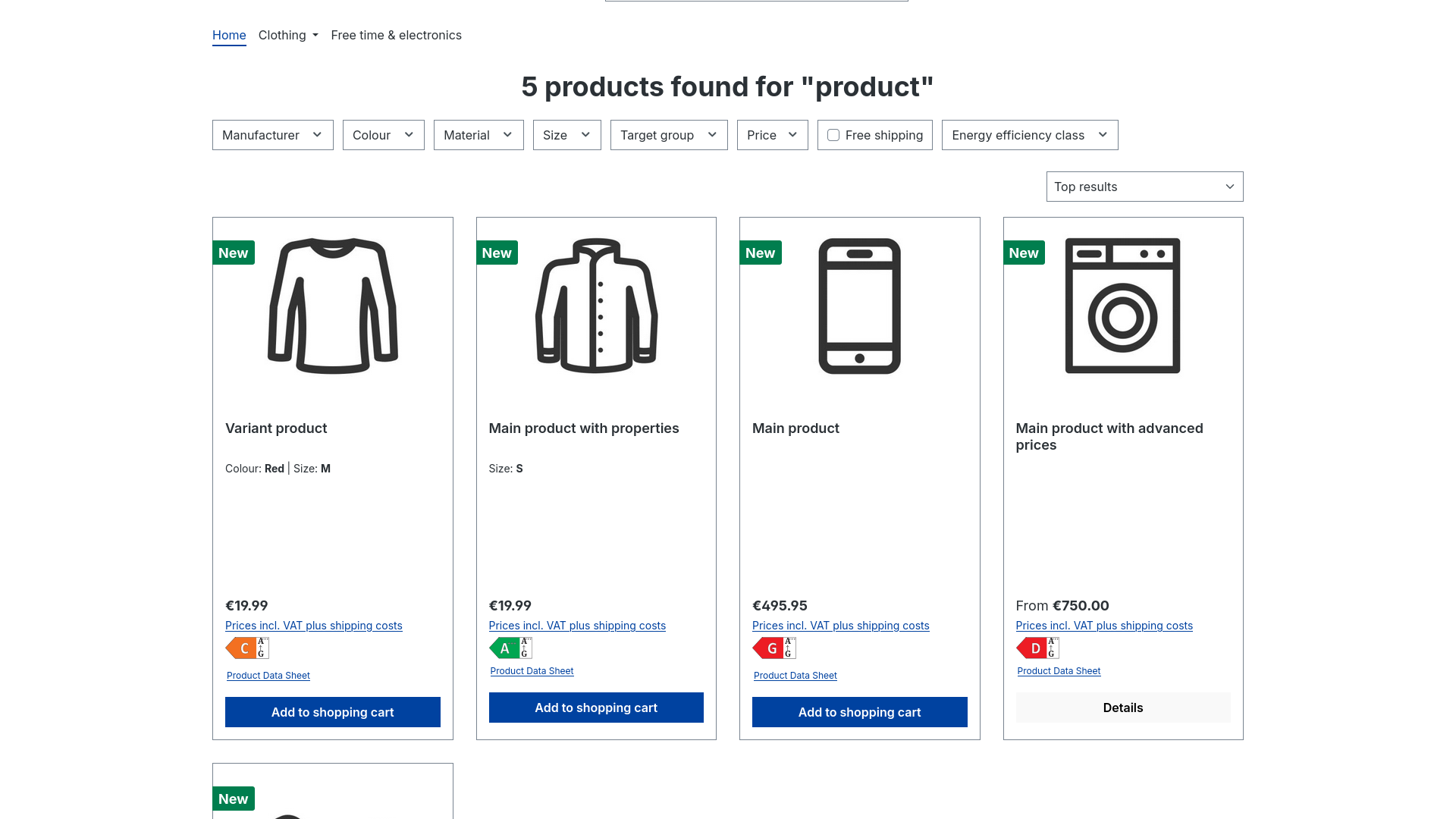The image size is (1456, 819).
Task: Expand the Clothing navigation menu
Action: point(288,35)
